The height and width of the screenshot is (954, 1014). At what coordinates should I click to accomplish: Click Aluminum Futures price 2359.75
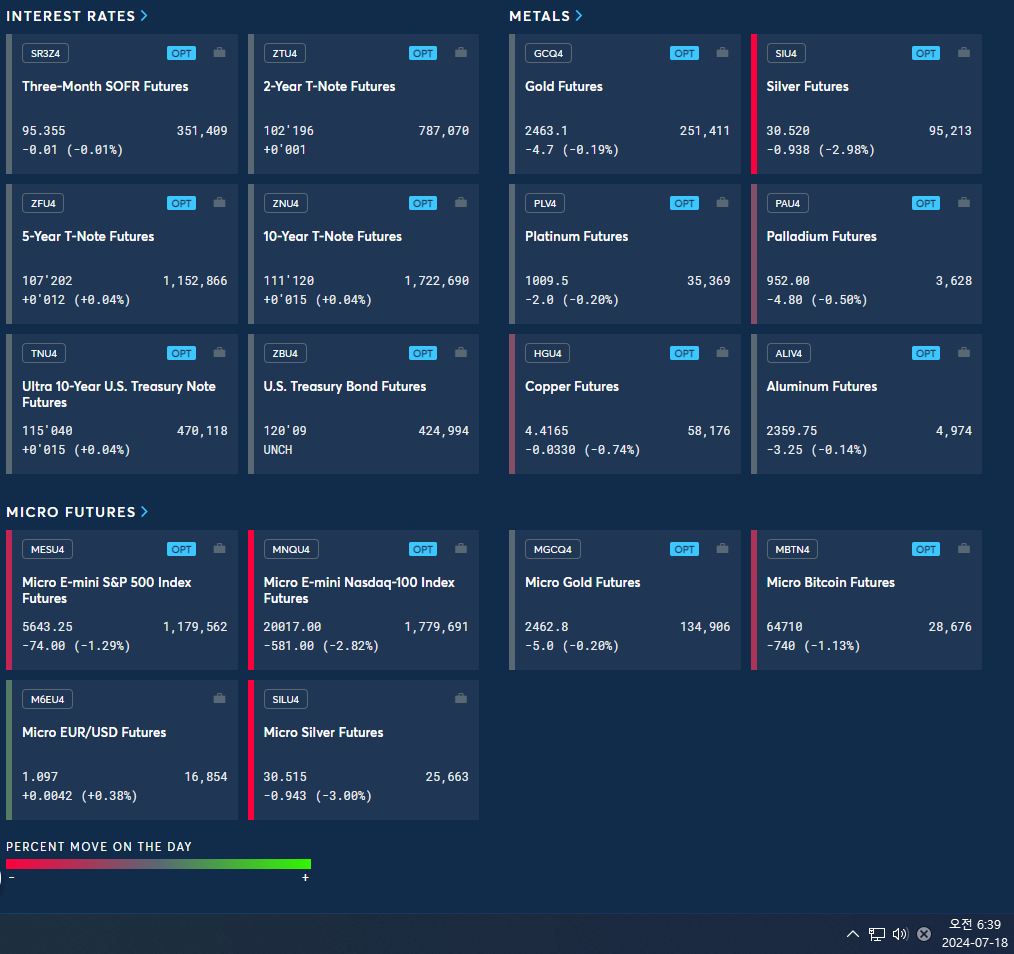792,431
